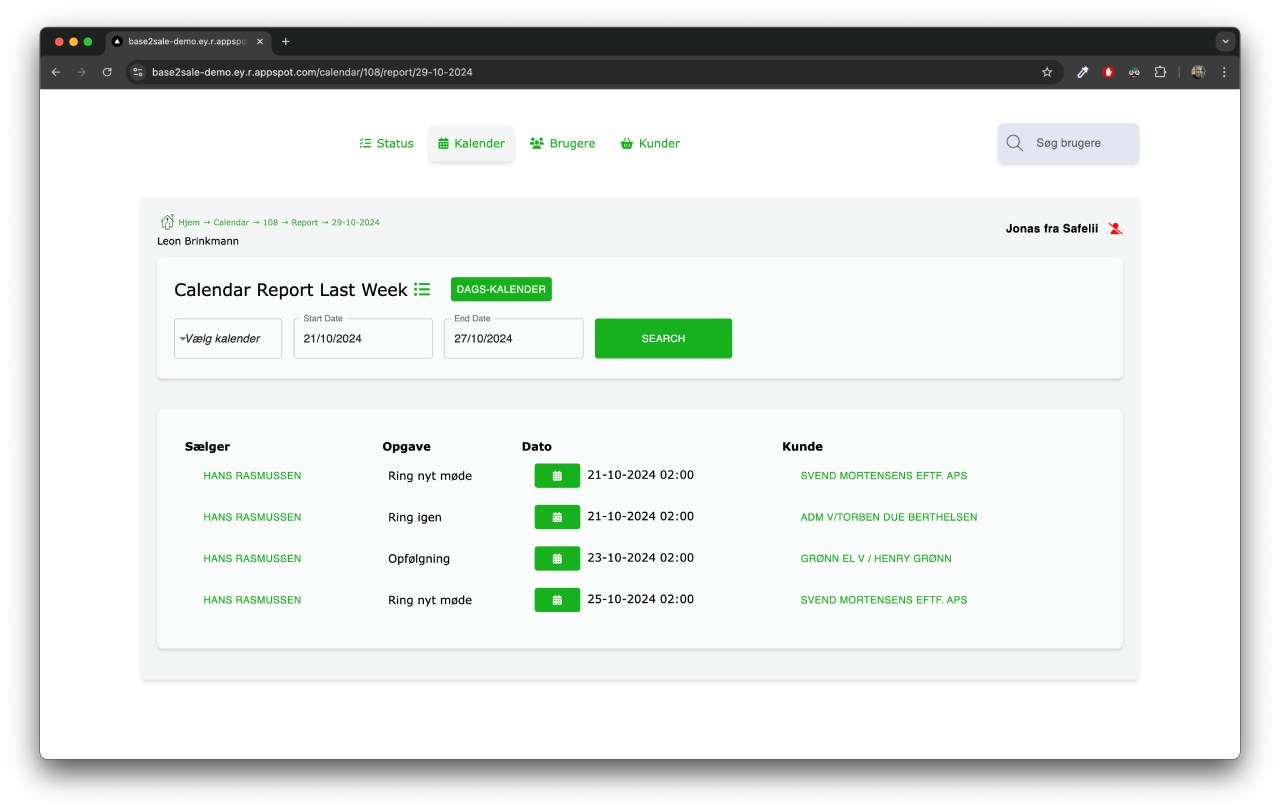Click the home icon in the breadcrumb
The image size is (1280, 812).
coord(167,222)
